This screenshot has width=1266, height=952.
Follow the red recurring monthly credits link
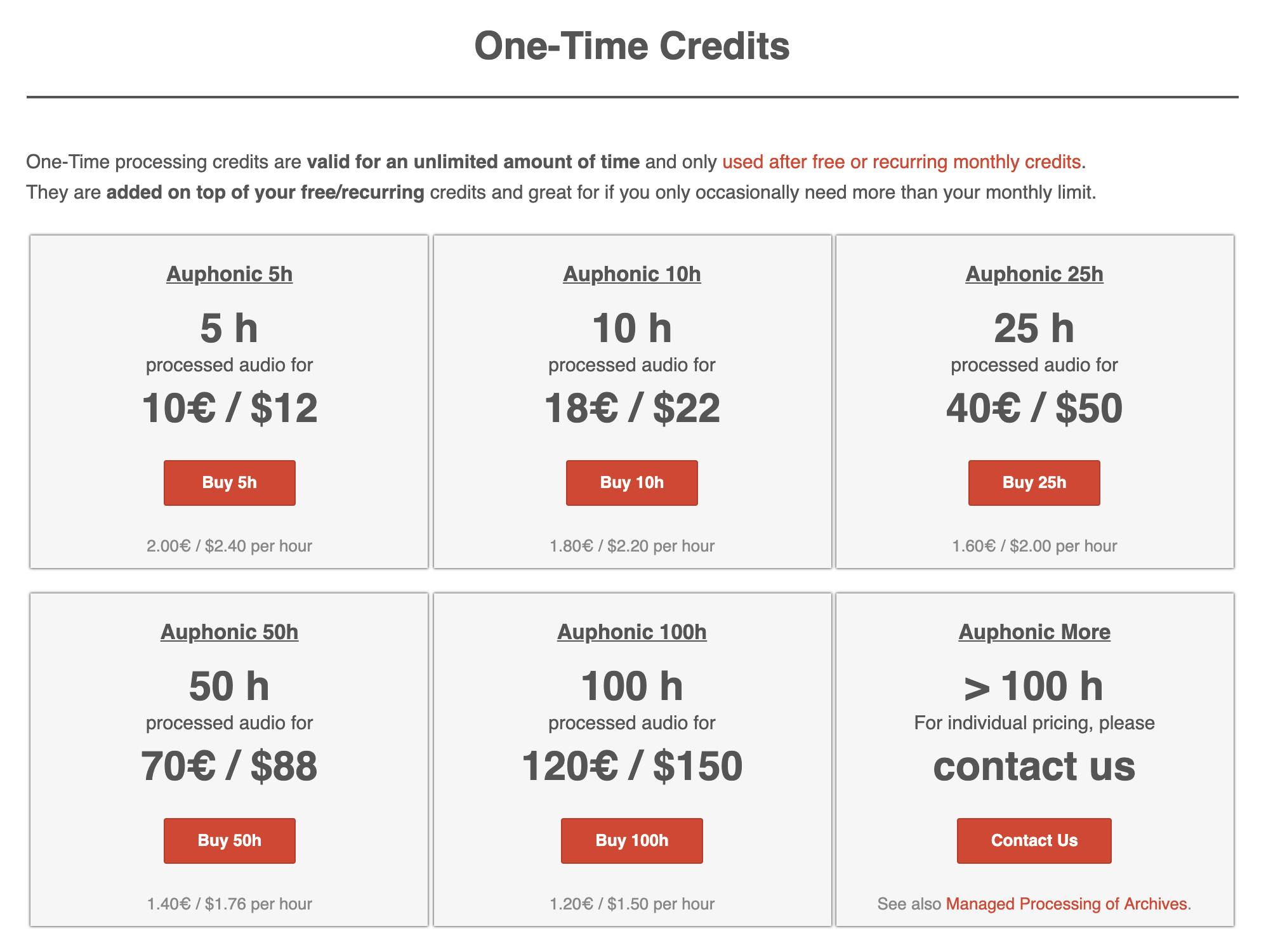901,162
